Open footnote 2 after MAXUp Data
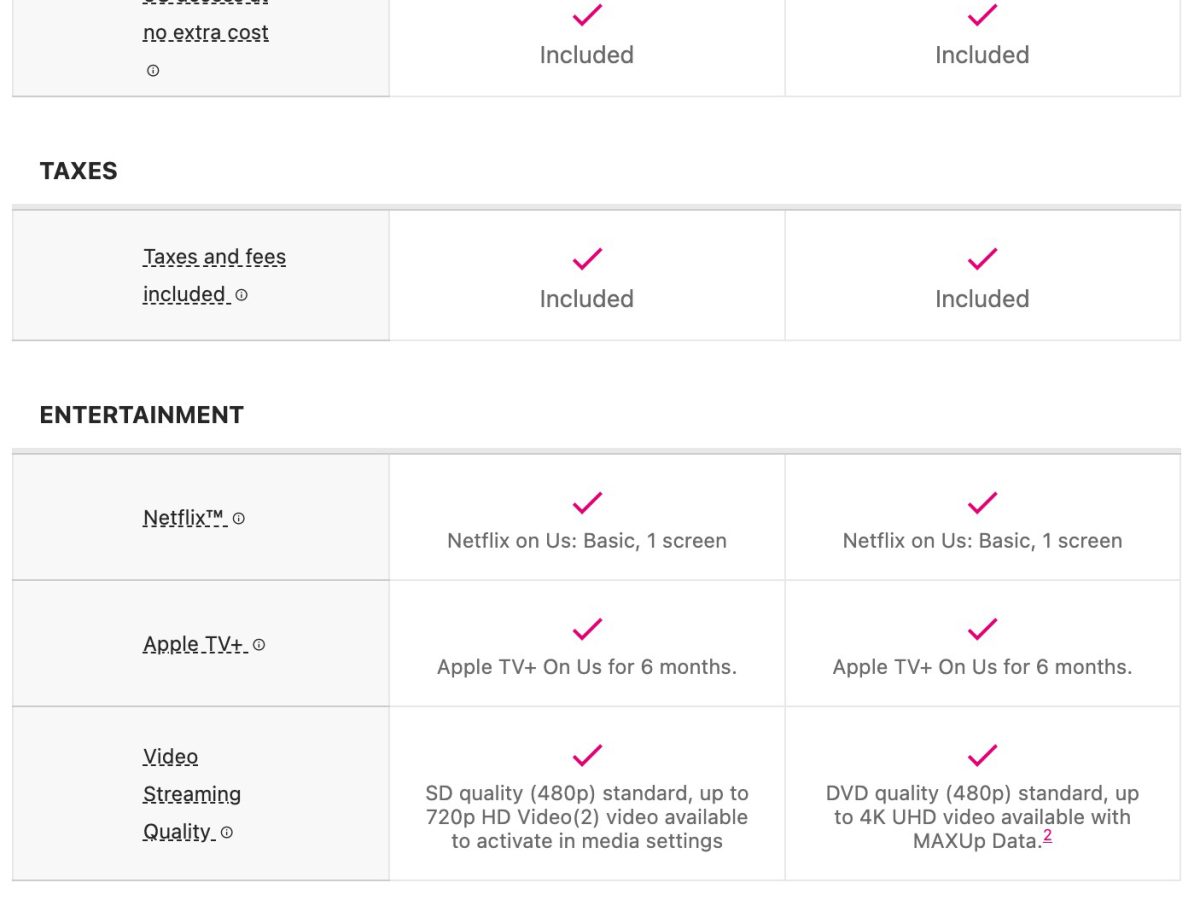 (1047, 836)
